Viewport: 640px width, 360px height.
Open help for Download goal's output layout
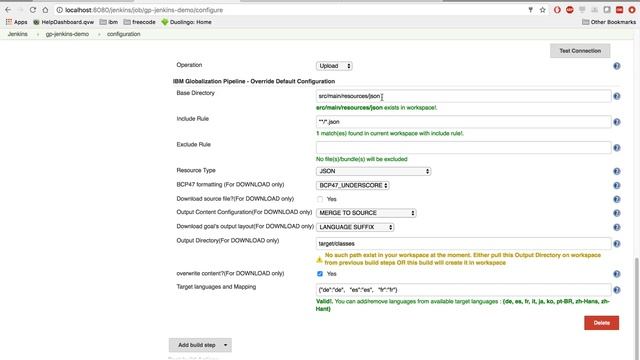617,227
